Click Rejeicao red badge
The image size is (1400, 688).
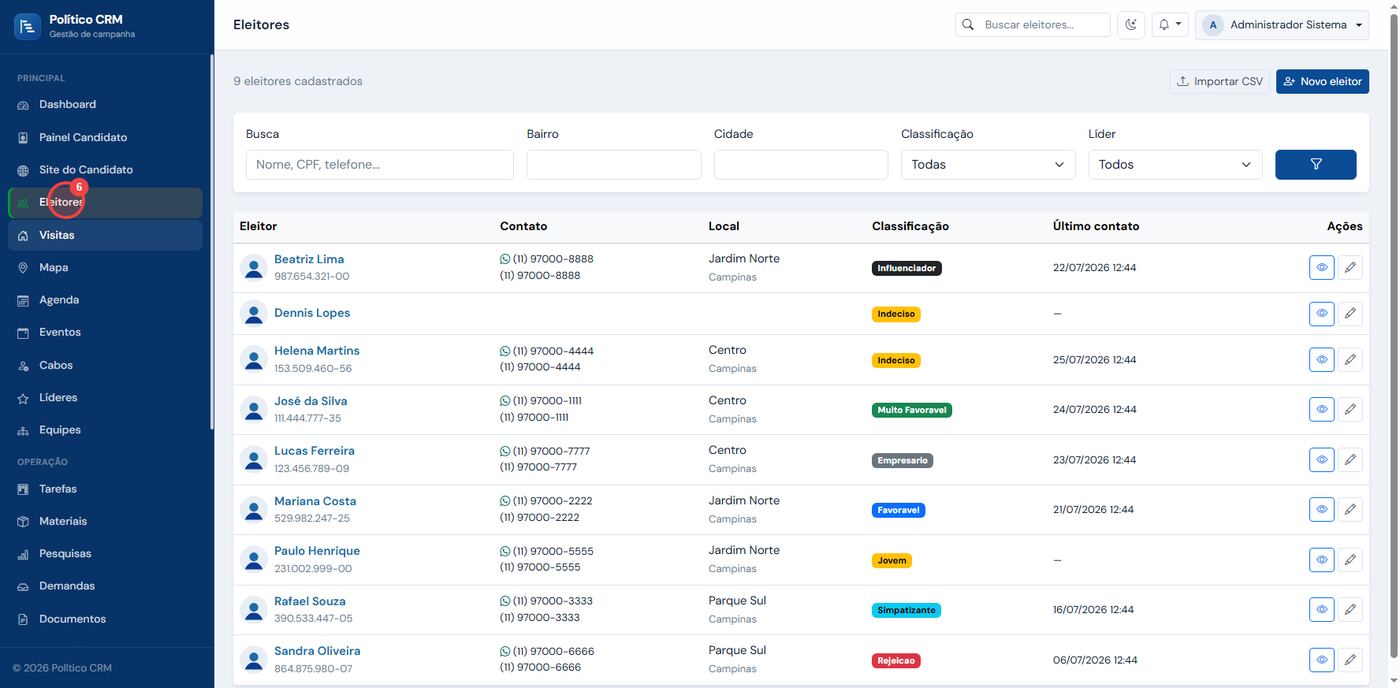pos(896,660)
